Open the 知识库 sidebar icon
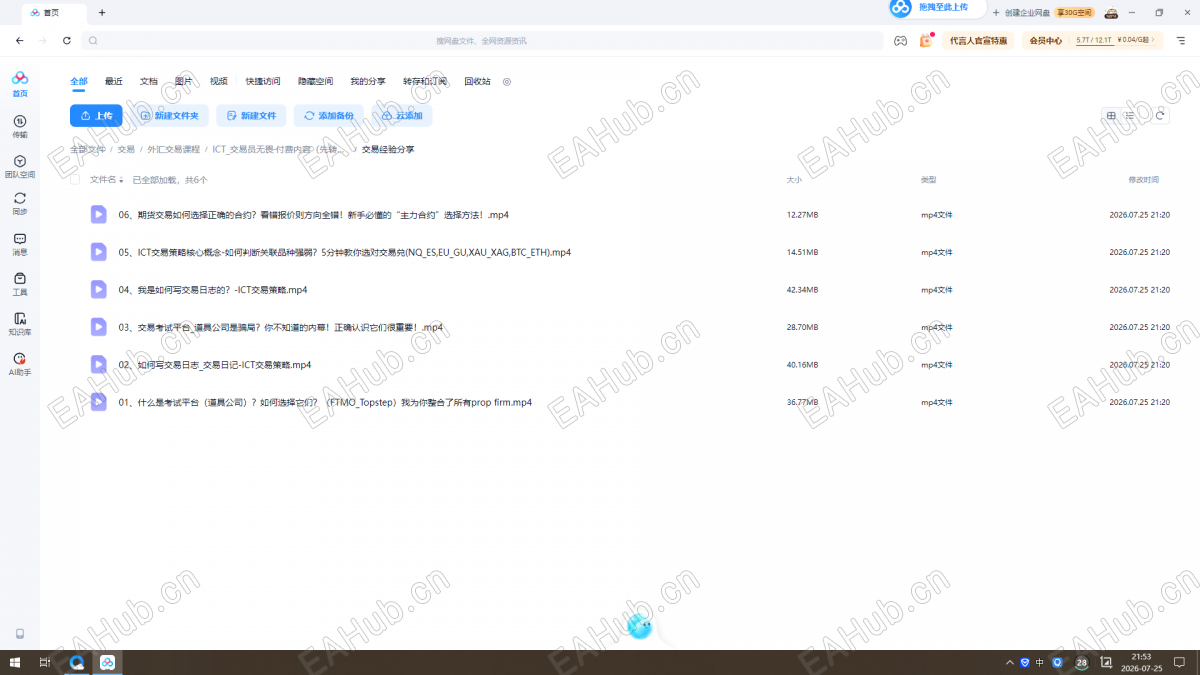The height and width of the screenshot is (675, 1200). pos(20,323)
